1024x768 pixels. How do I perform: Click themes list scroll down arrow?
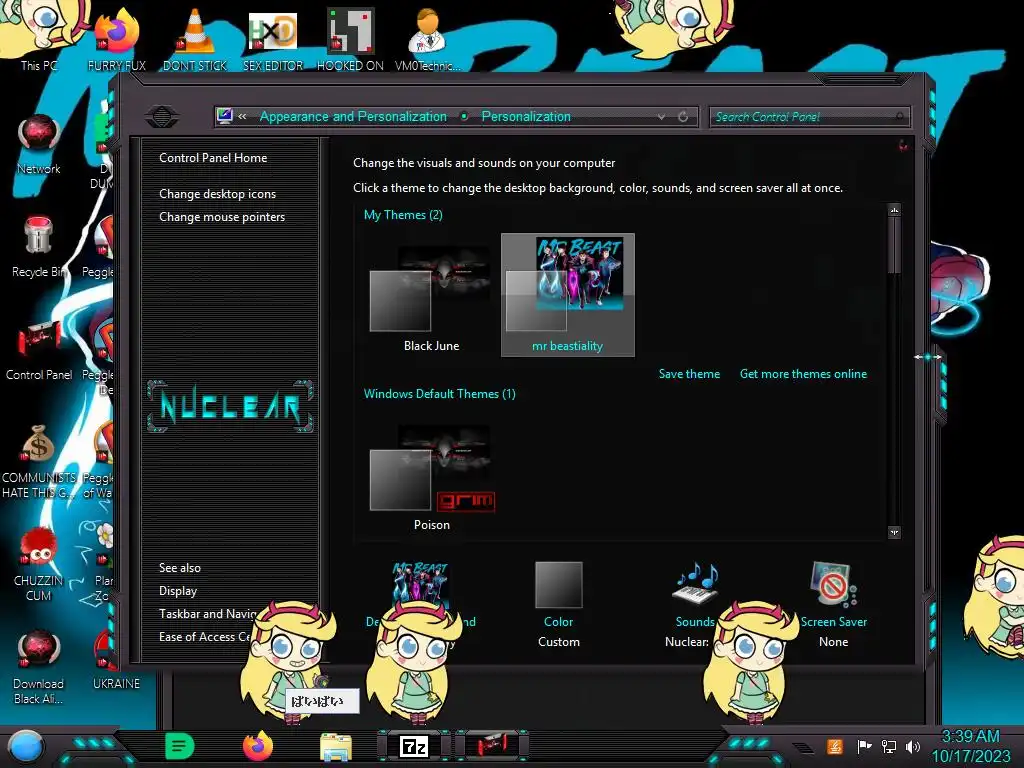894,532
